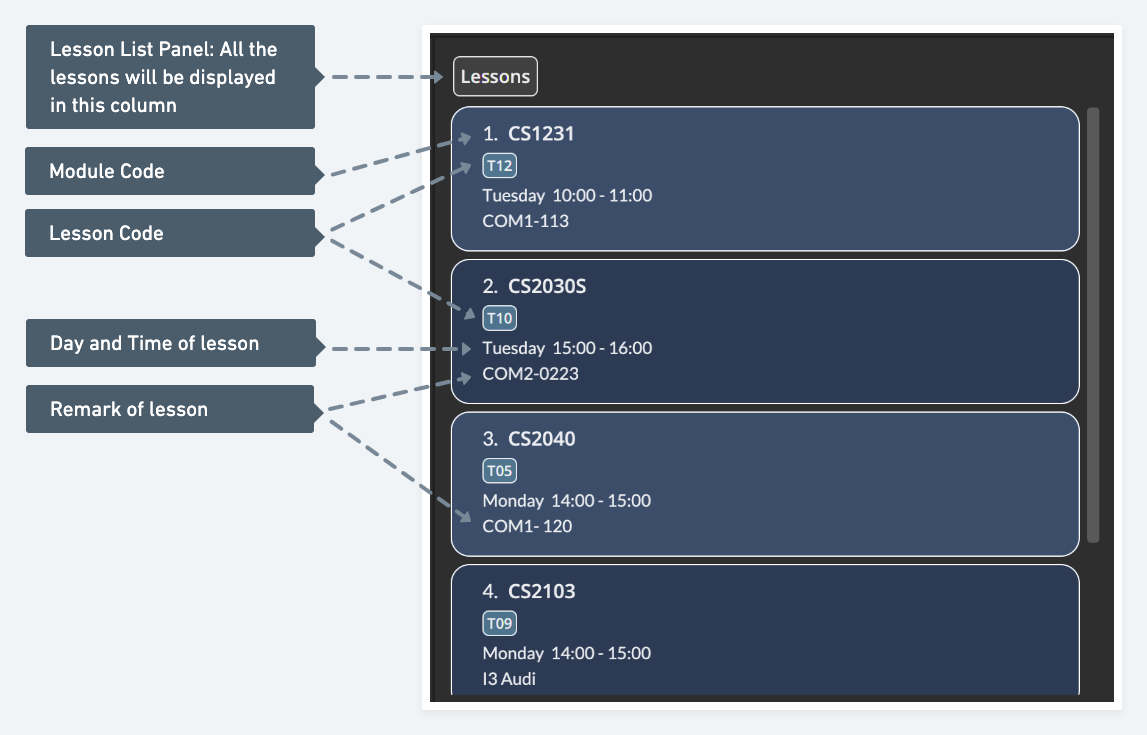Screen dimensions: 1147x735
Task: Click the T10 lesson code tag
Action: point(499,318)
